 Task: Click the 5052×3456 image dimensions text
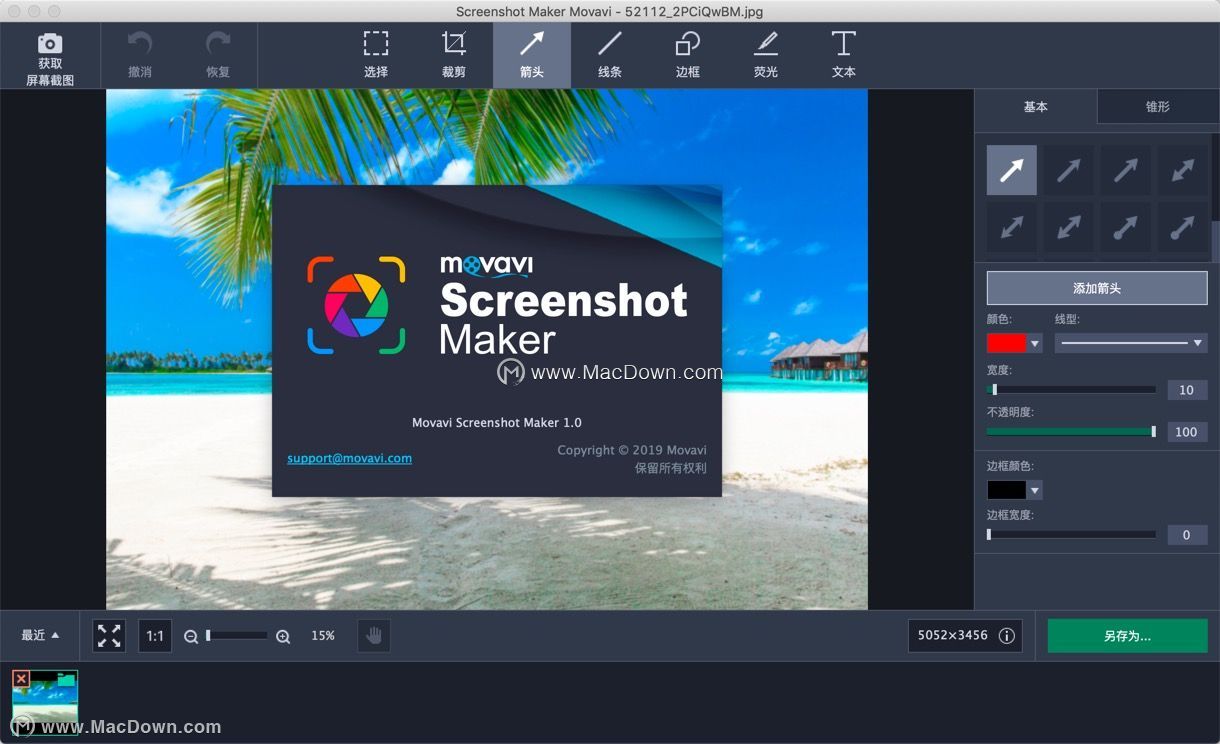click(953, 636)
